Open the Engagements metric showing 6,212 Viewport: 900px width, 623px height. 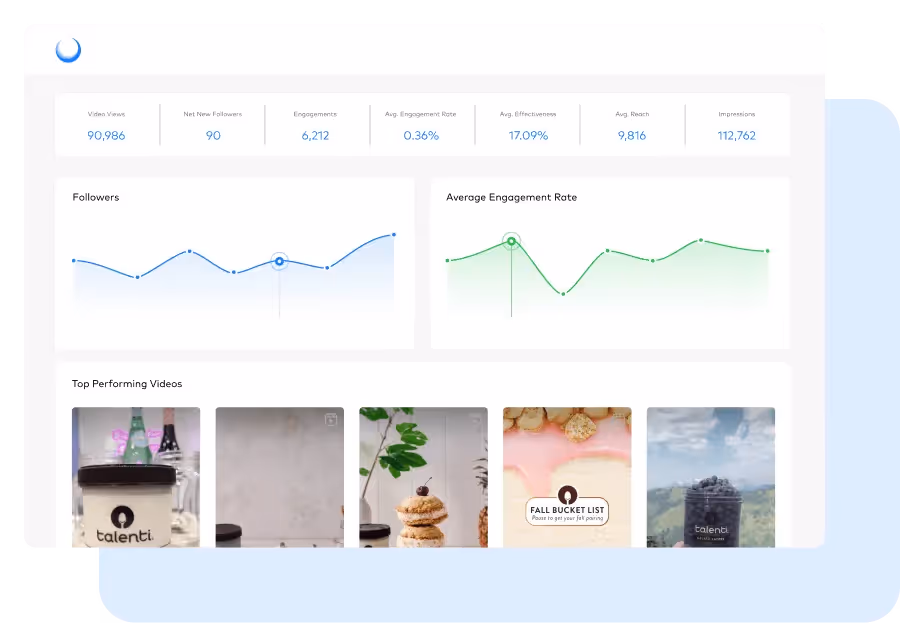pyautogui.click(x=316, y=125)
